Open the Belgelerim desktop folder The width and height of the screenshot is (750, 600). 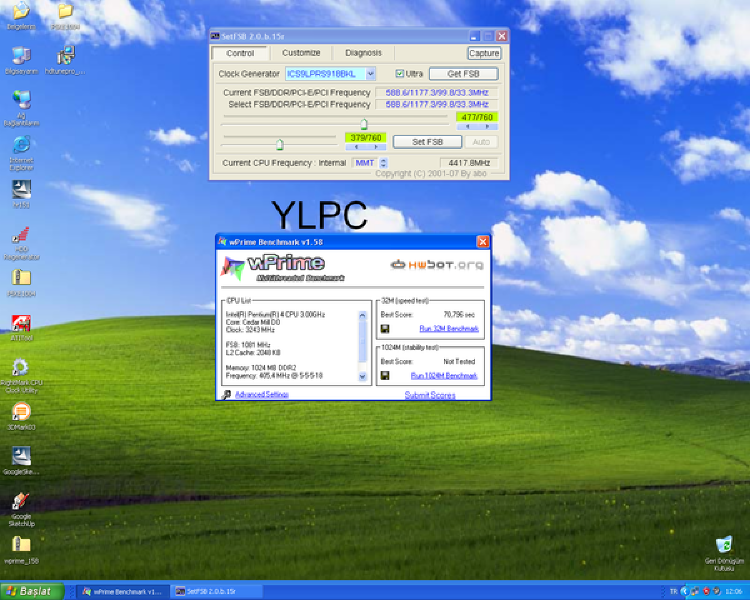click(x=21, y=16)
